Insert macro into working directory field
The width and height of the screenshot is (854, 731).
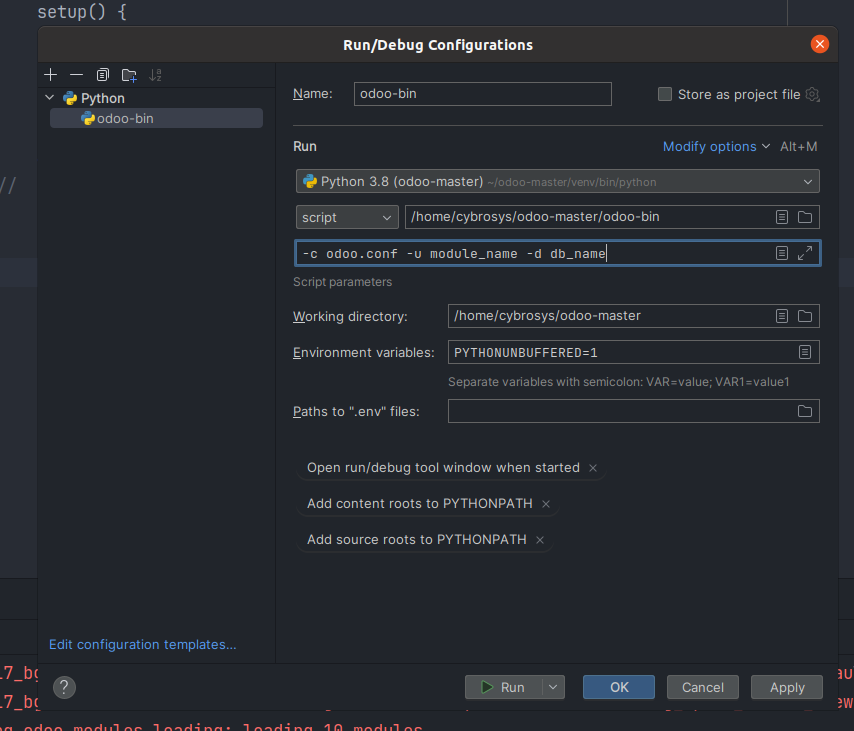click(782, 316)
